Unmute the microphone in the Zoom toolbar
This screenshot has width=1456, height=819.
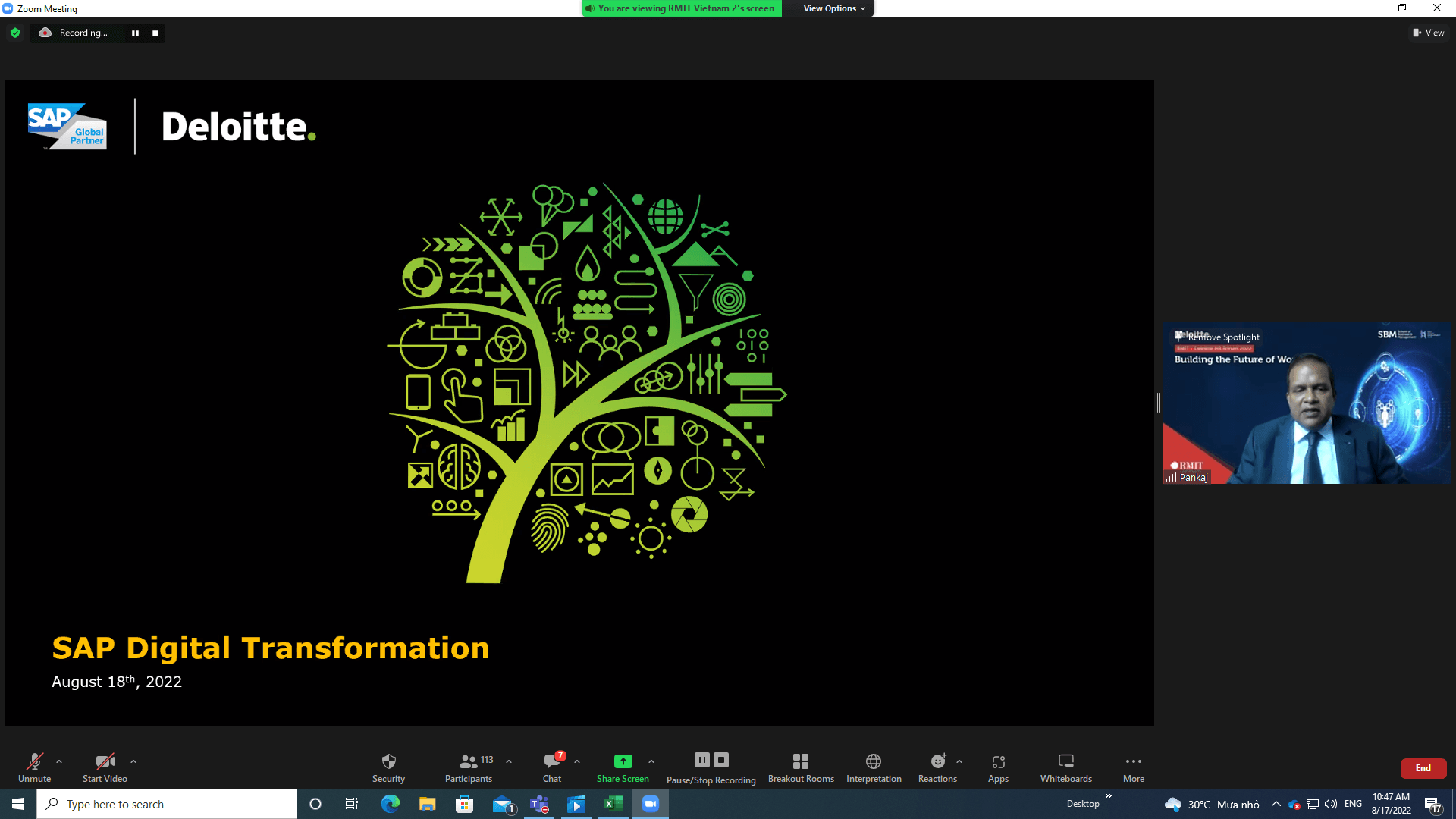click(34, 767)
